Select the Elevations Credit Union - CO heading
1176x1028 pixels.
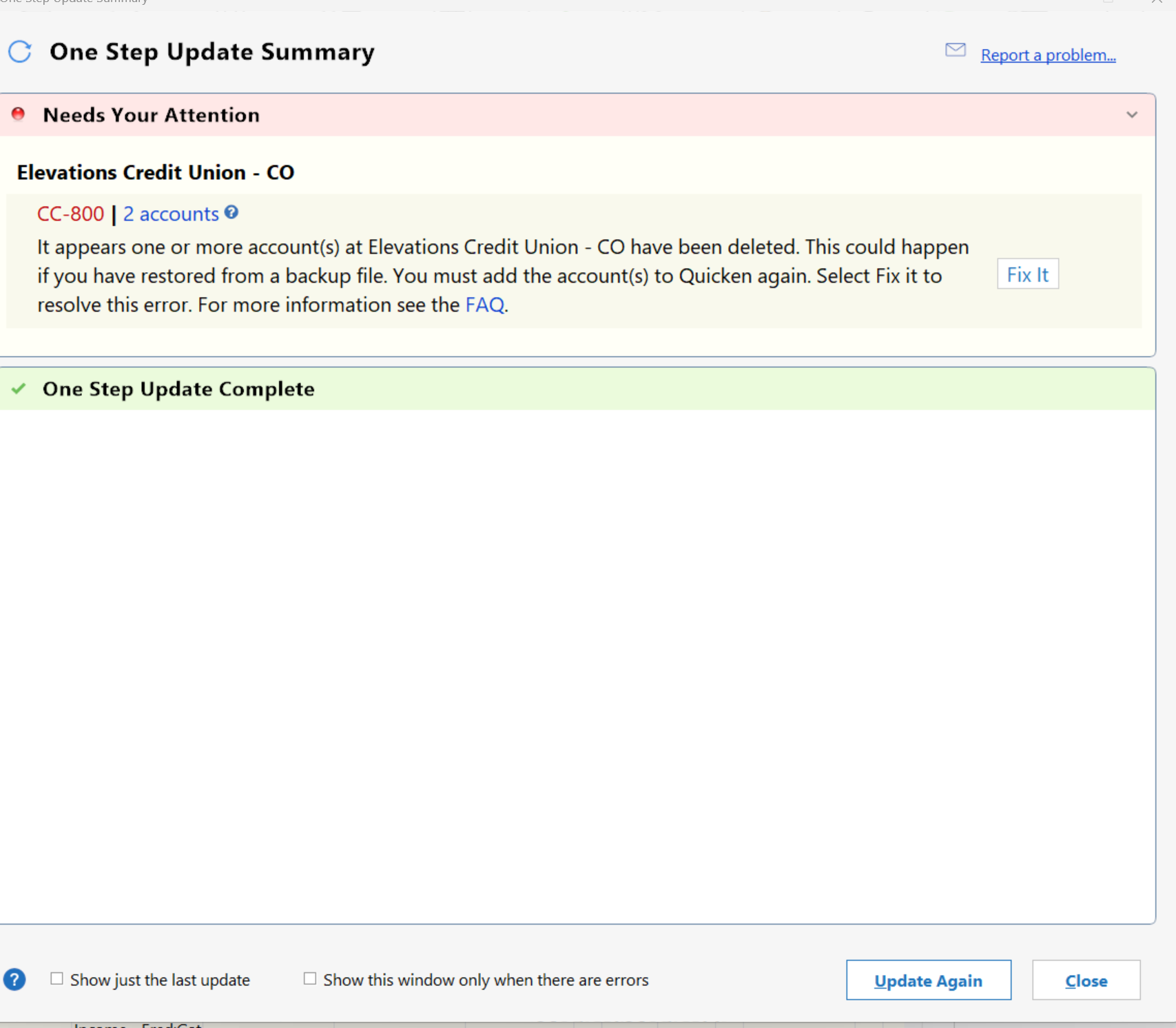coord(156,172)
